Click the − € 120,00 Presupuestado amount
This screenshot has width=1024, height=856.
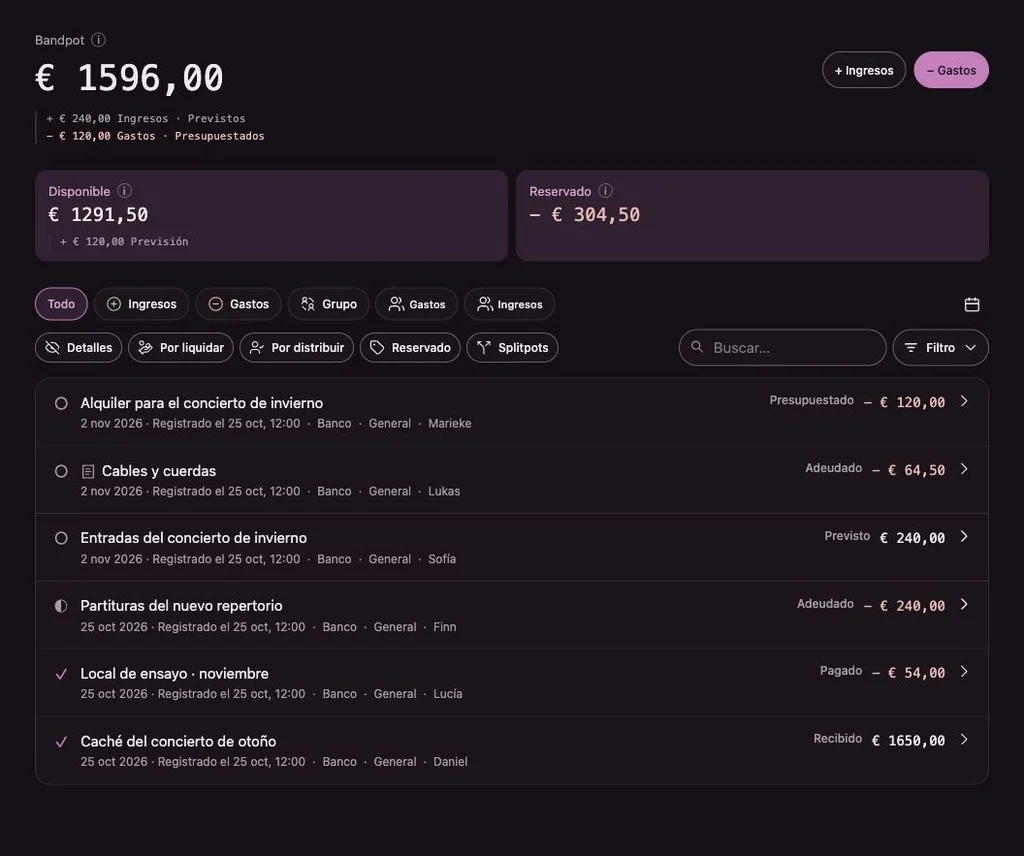[904, 402]
